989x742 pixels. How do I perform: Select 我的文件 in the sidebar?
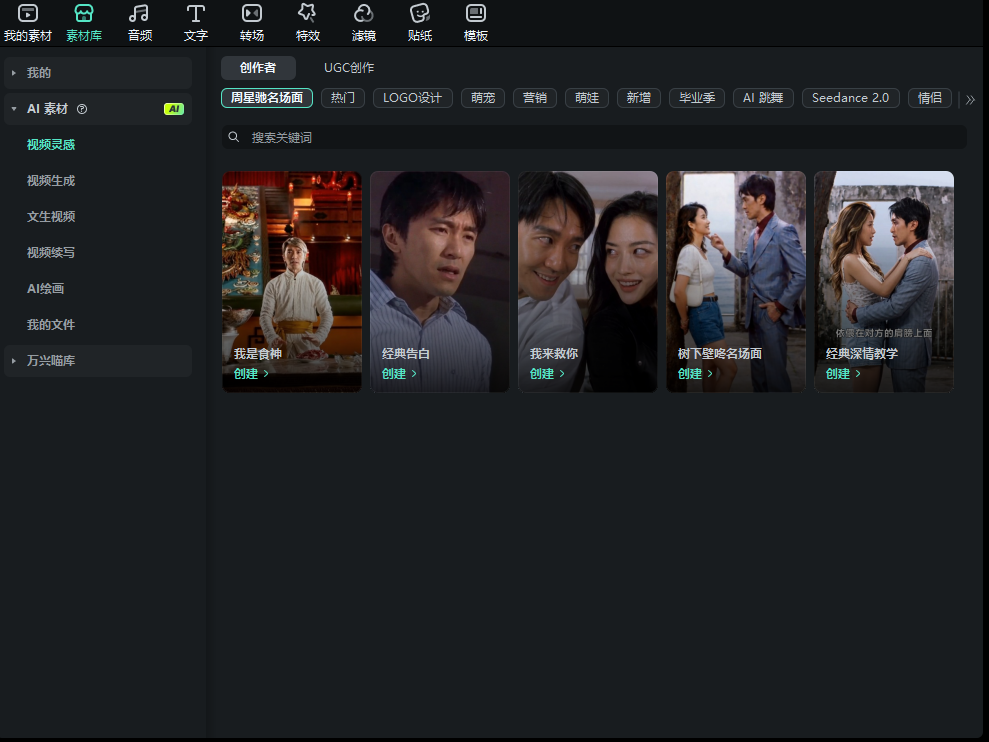(51, 324)
